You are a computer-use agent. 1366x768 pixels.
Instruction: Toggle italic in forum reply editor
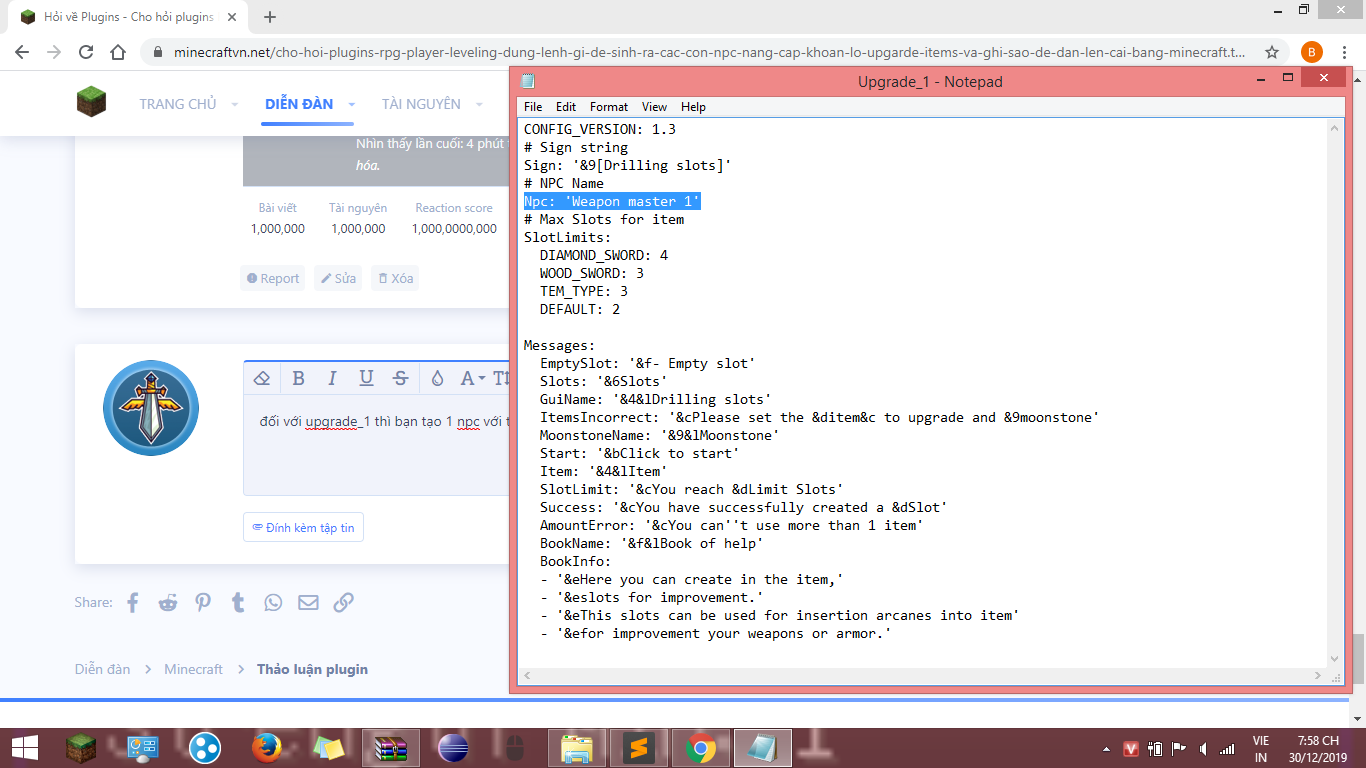click(x=332, y=378)
